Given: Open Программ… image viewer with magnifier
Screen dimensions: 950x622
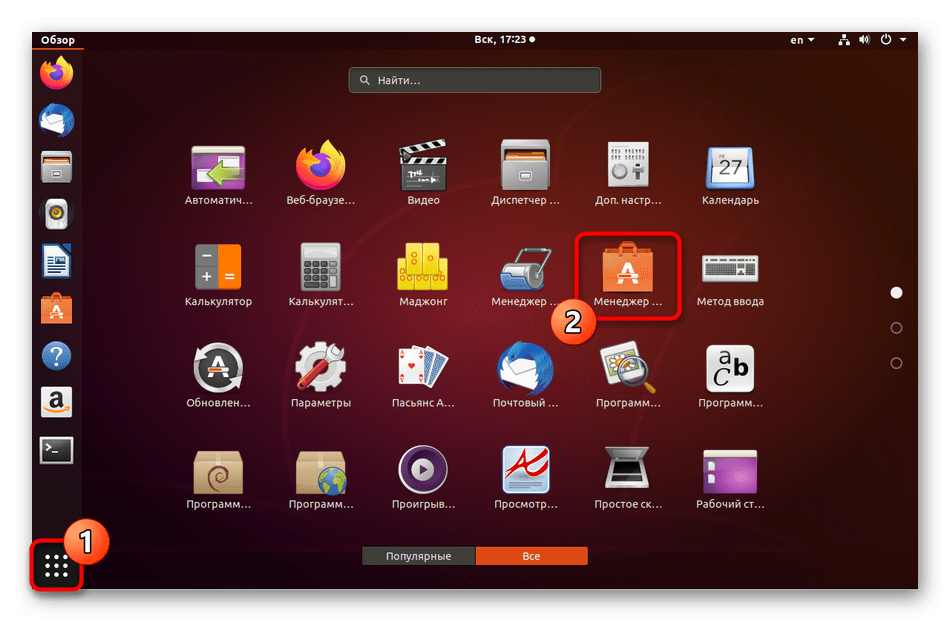Looking at the screenshot, I should coord(628,377).
